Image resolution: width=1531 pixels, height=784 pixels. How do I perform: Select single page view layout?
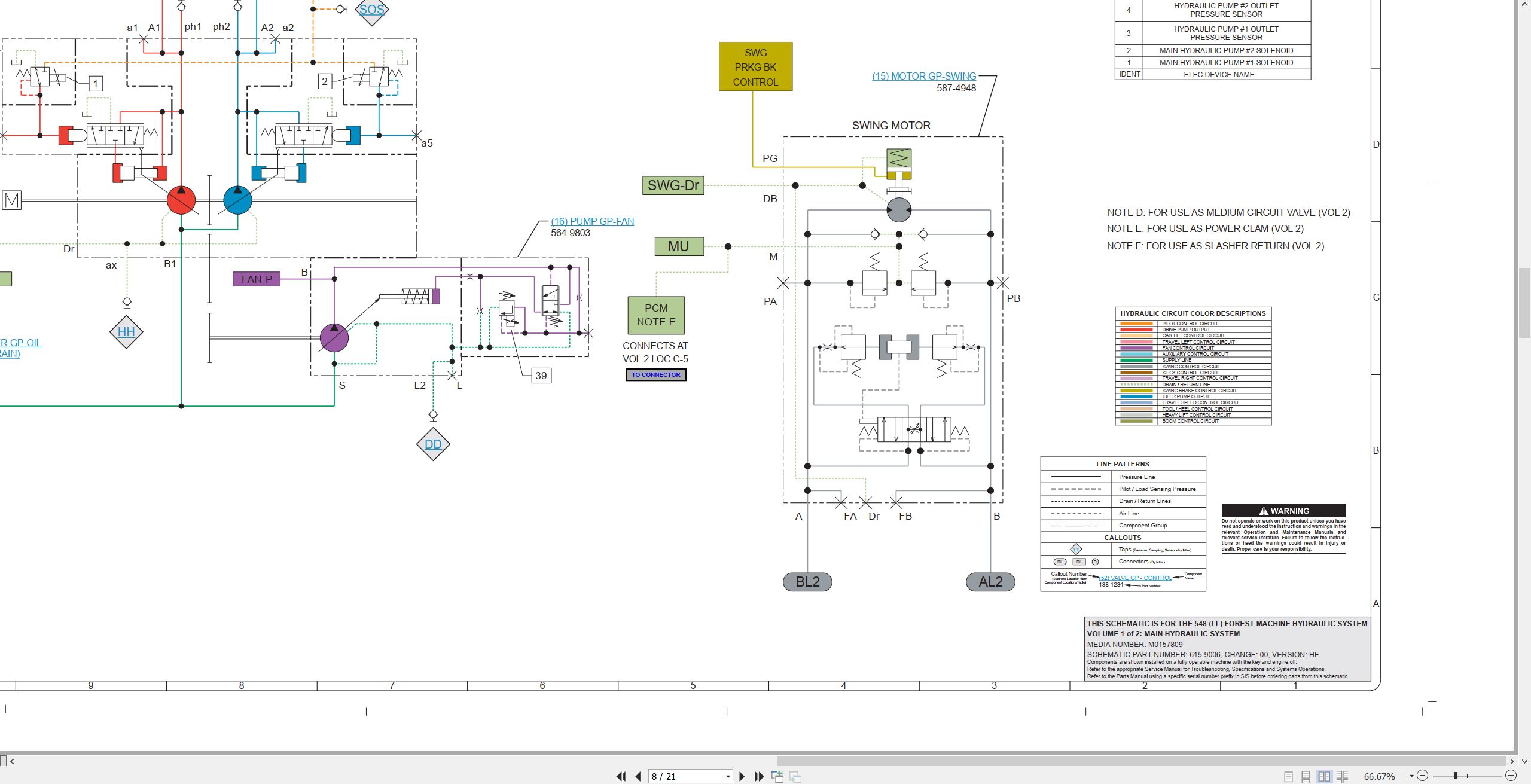(x=1288, y=776)
